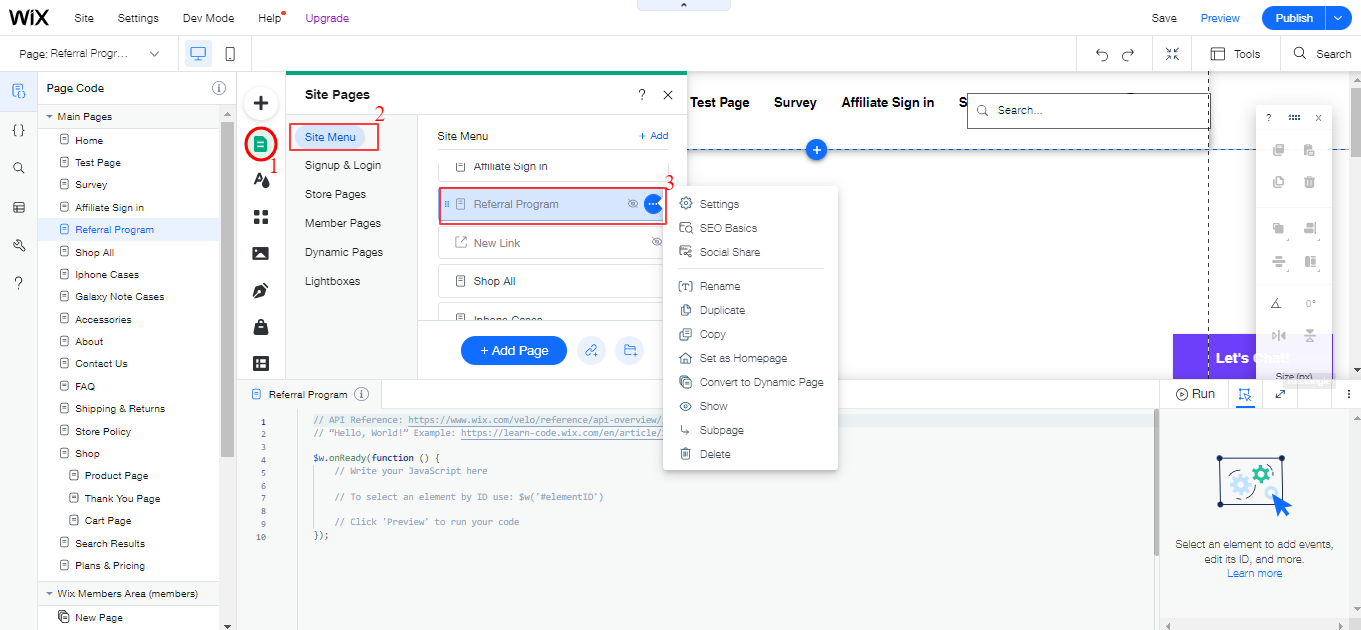Screen dimensions: 1361x630
Task: Toggle Referral Program hidden eye icon
Action: tap(632, 204)
